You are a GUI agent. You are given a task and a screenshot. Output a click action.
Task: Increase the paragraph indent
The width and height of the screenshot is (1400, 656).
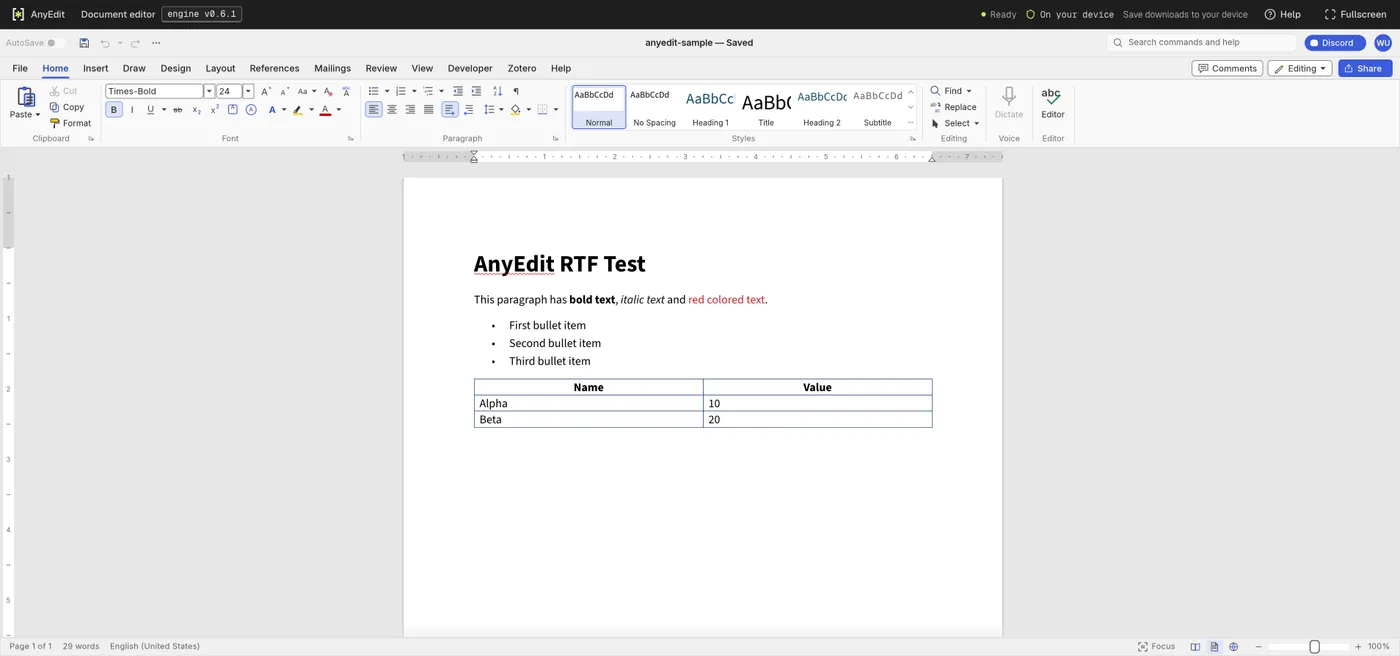point(476,91)
